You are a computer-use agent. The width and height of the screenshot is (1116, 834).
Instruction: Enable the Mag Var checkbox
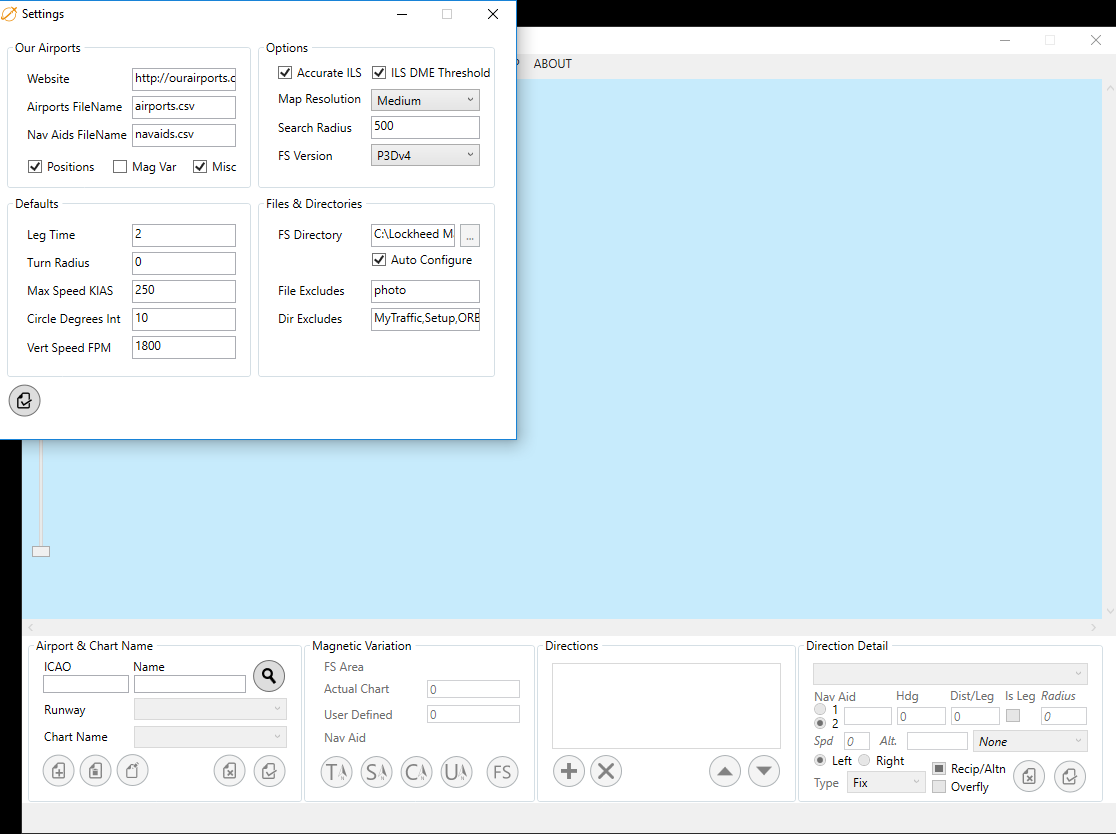[x=120, y=167]
